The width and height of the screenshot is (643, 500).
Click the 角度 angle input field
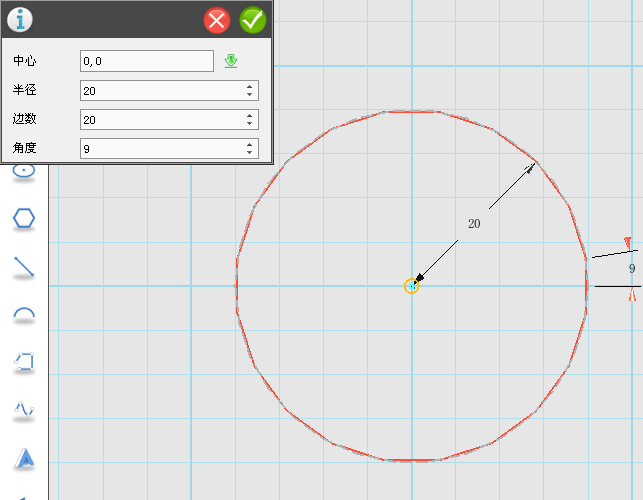point(169,148)
